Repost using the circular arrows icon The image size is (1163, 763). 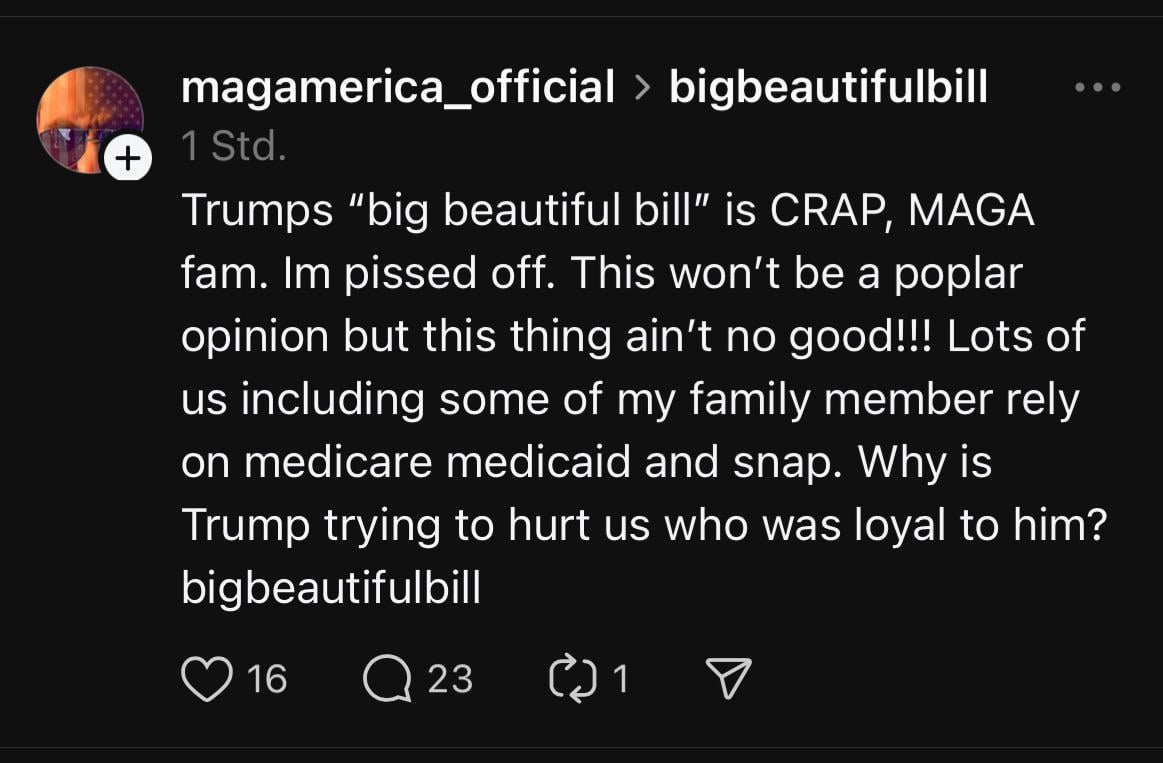click(572, 678)
